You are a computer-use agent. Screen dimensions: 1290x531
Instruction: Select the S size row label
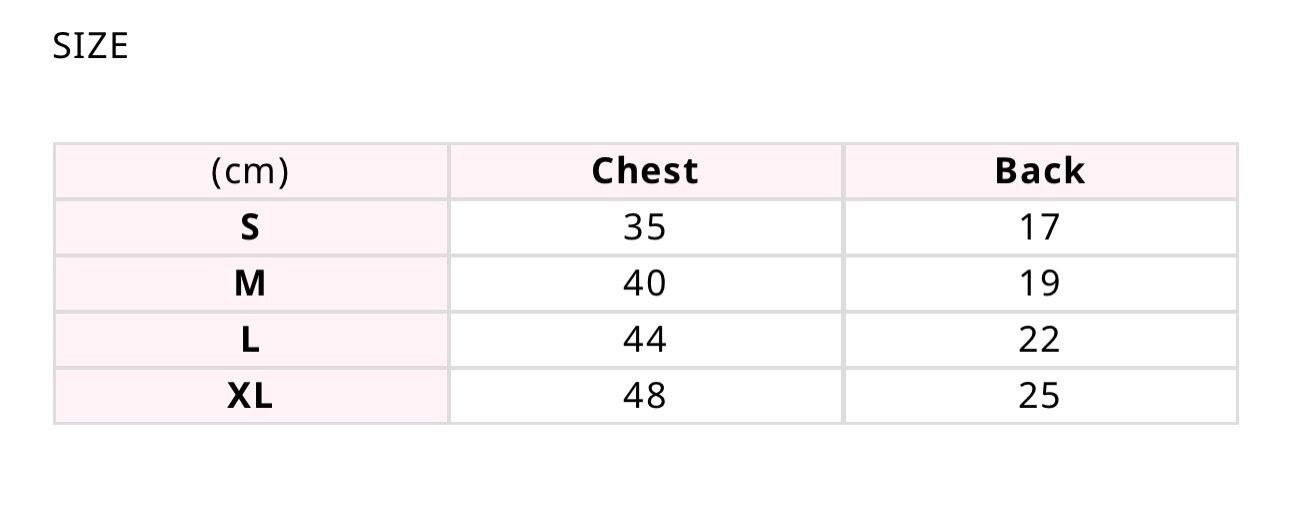tap(250, 228)
